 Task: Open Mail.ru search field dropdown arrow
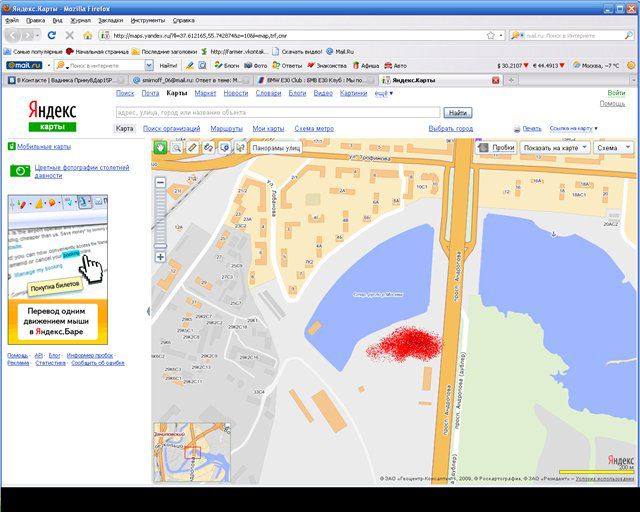(x=149, y=65)
